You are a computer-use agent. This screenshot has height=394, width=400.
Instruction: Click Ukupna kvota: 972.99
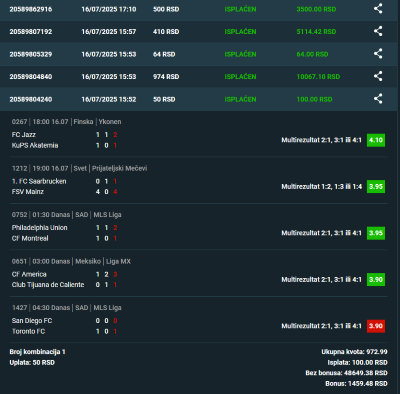point(354,352)
